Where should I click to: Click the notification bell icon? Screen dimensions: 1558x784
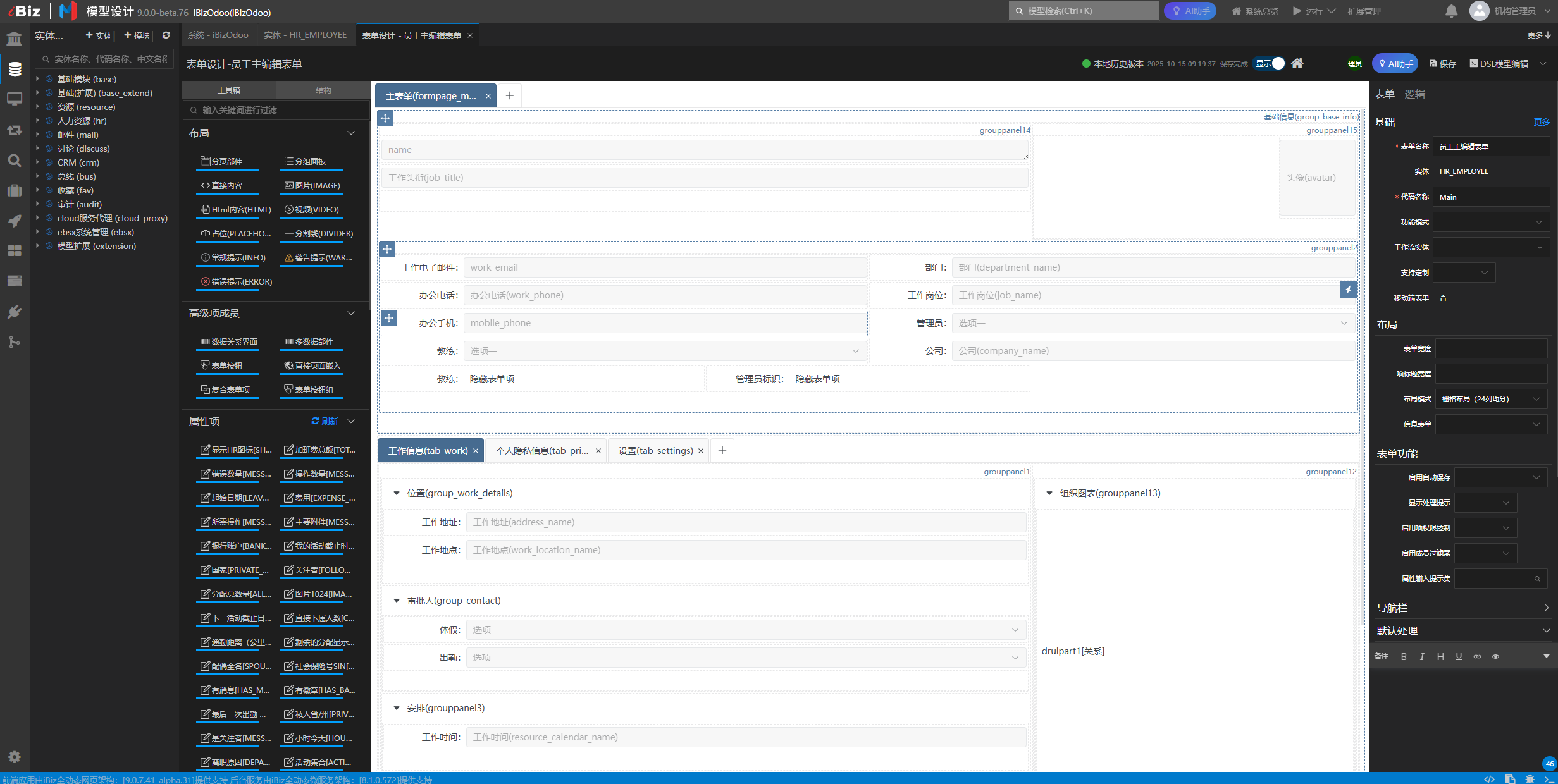click(1451, 11)
